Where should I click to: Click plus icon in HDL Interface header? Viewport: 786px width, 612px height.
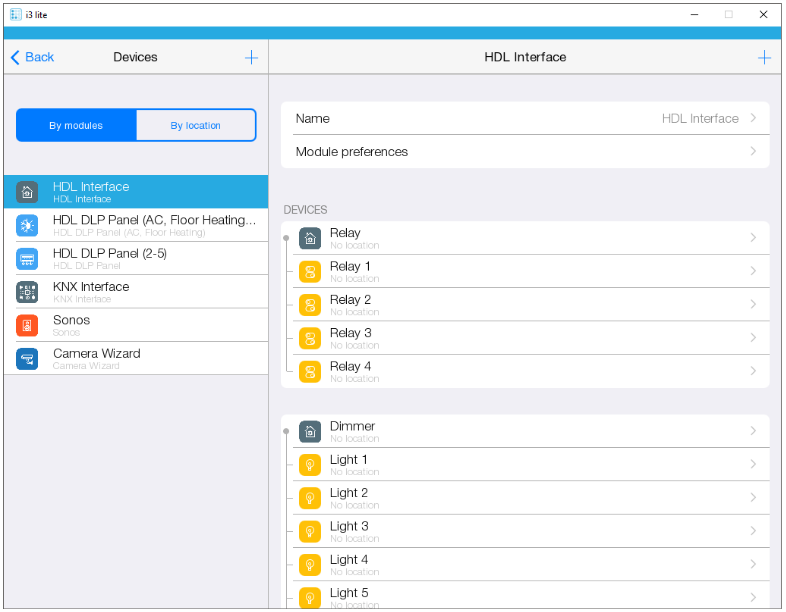coord(764,58)
